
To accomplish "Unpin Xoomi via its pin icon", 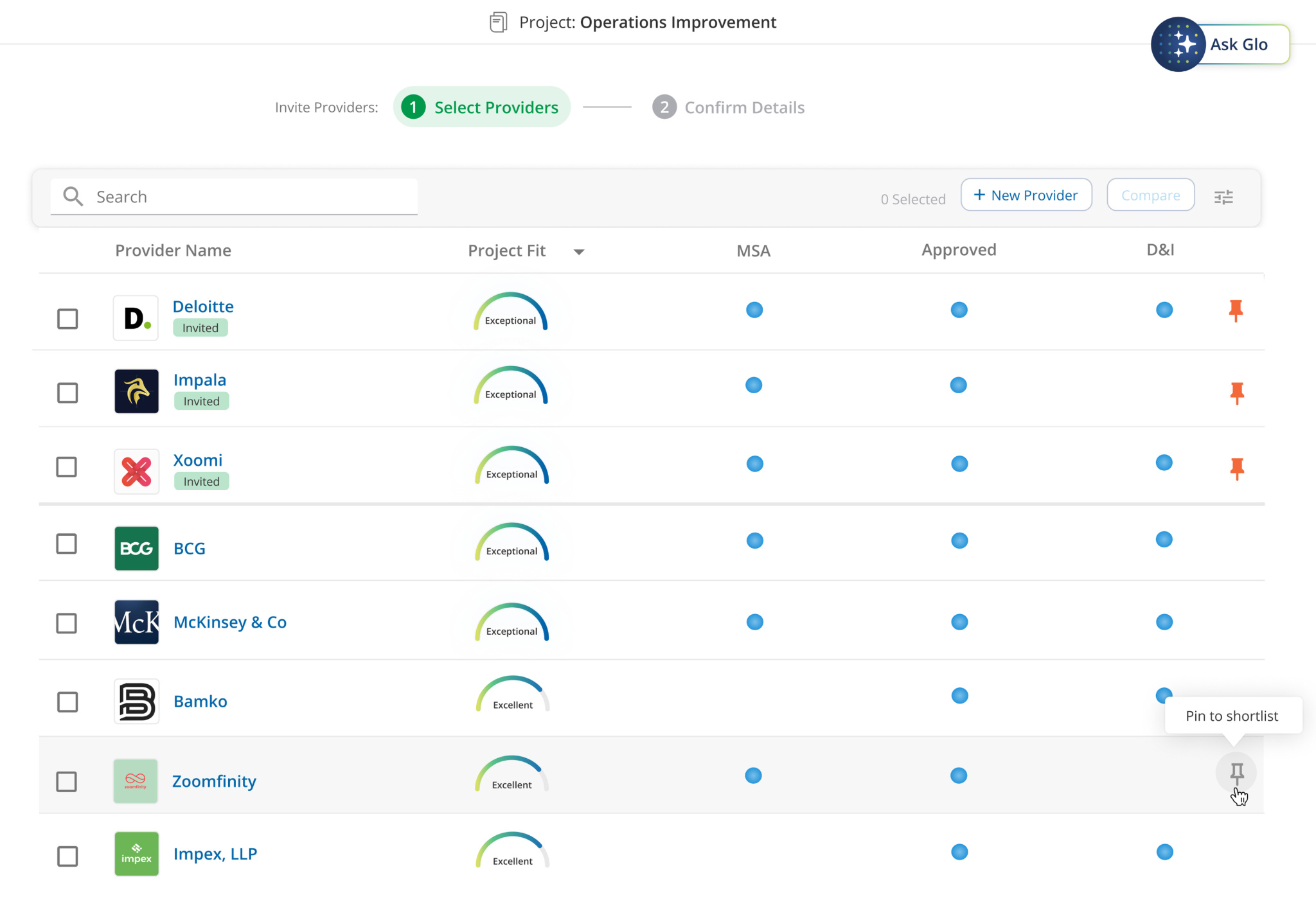I will tap(1236, 468).
